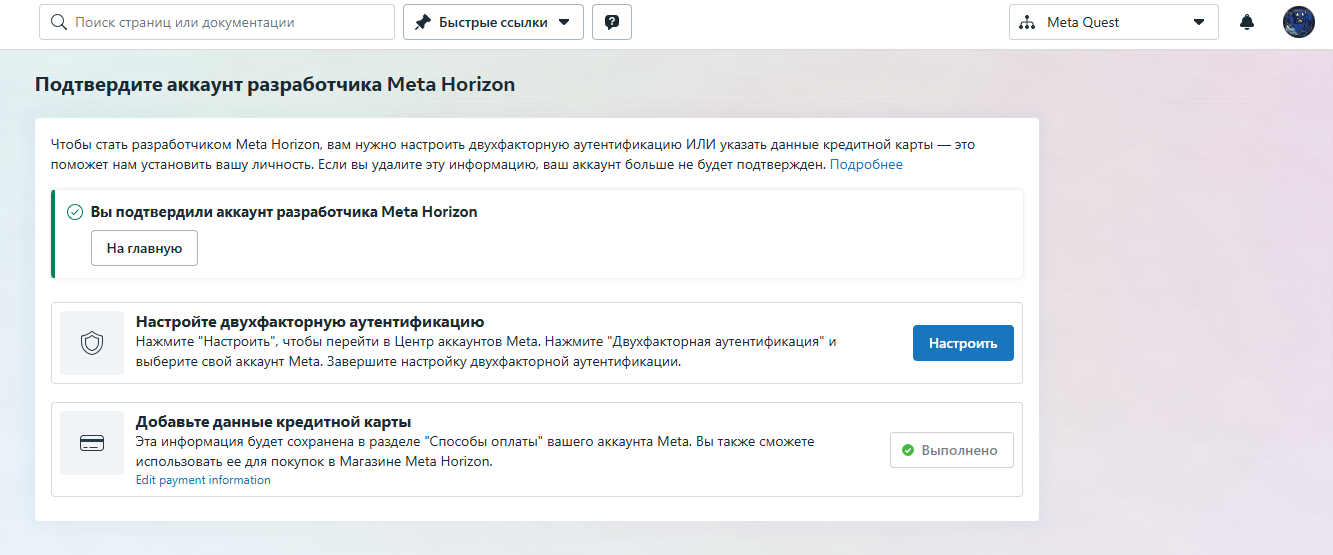1333x555 pixels.
Task: Open the help question bubble icon
Action: 612,22
